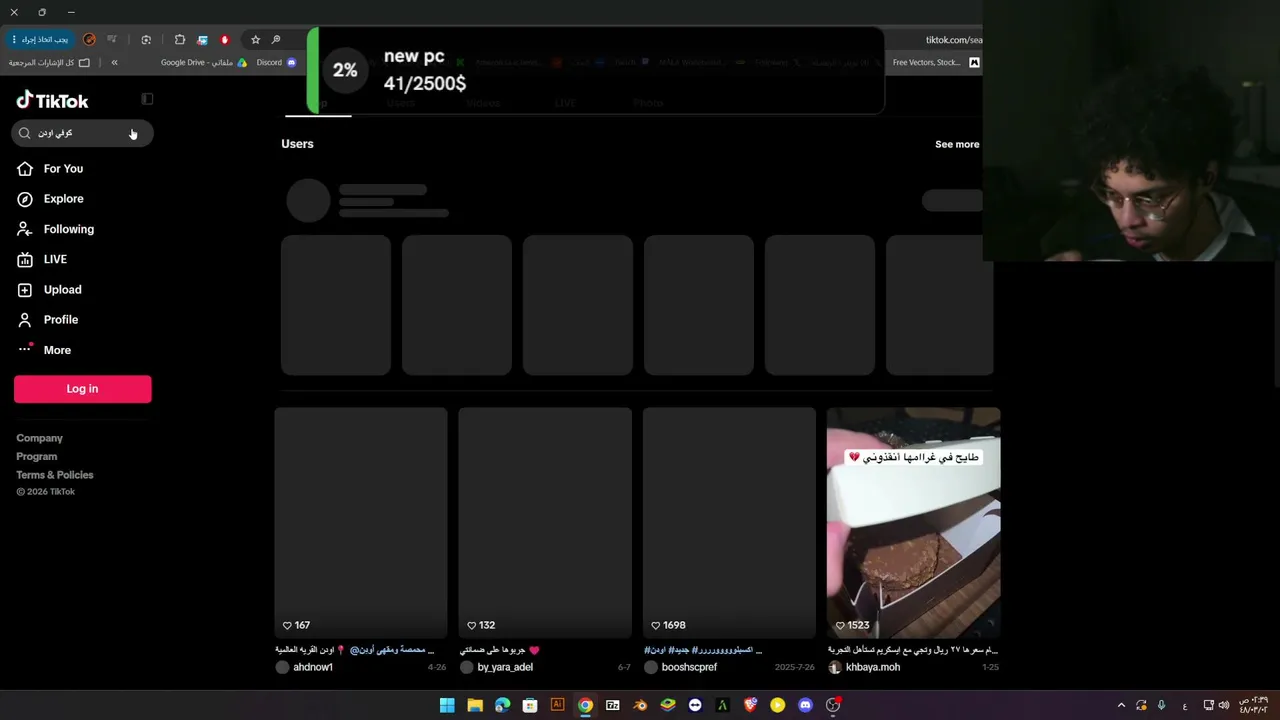Open the Discord bookmark
The height and width of the screenshot is (720, 1280).
[276, 62]
